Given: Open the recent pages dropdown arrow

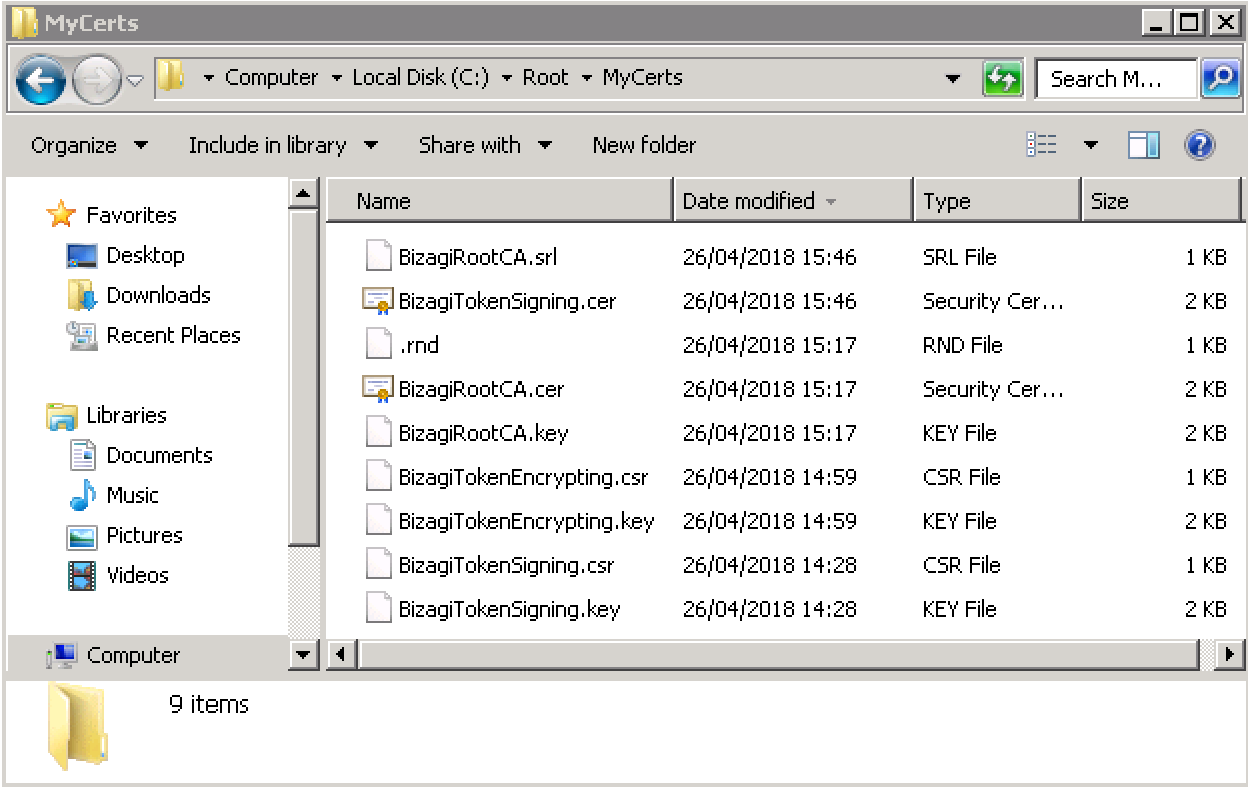Looking at the screenshot, I should [135, 80].
